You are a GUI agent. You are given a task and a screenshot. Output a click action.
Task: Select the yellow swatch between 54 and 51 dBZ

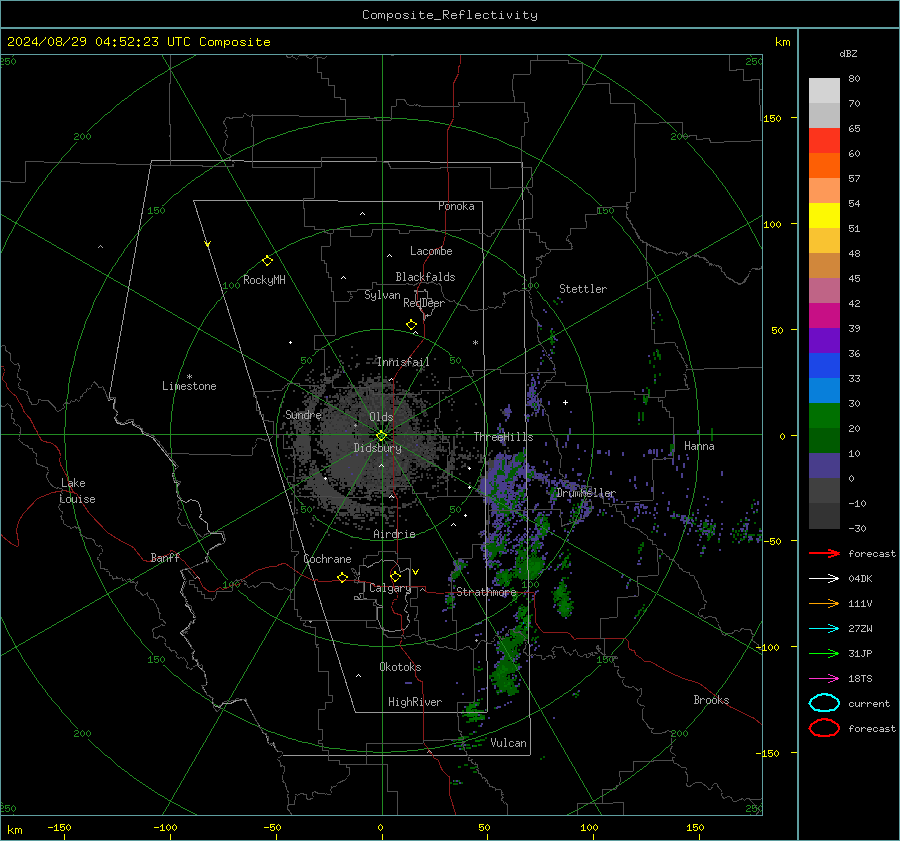(x=824, y=216)
